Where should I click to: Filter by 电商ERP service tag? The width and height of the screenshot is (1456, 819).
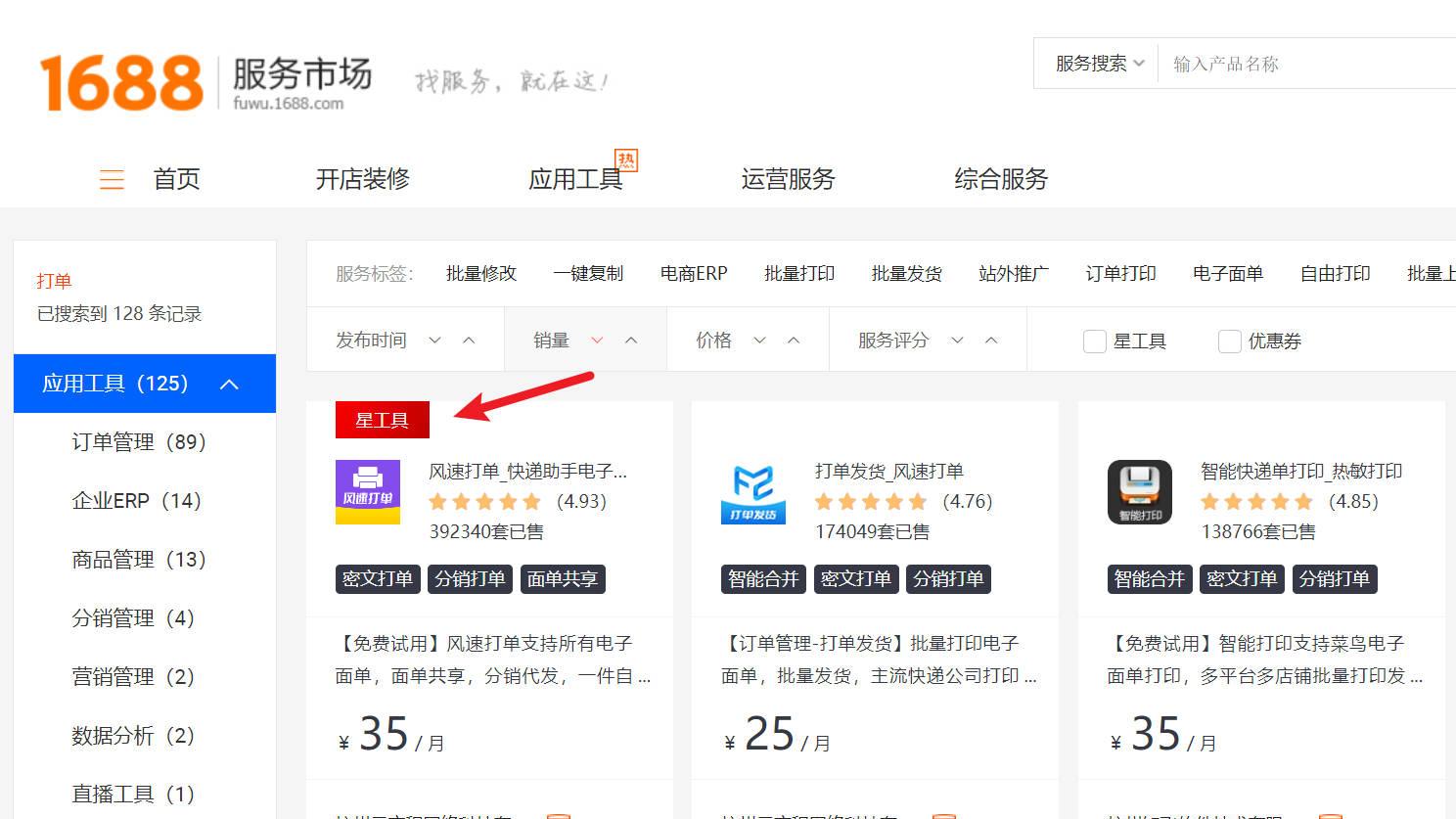point(694,274)
